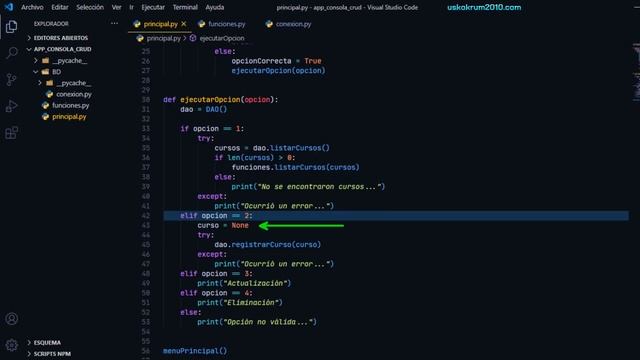The height and width of the screenshot is (360, 640).
Task: Click Python icon on funciones.py tab
Action: pyautogui.click(x=202, y=24)
